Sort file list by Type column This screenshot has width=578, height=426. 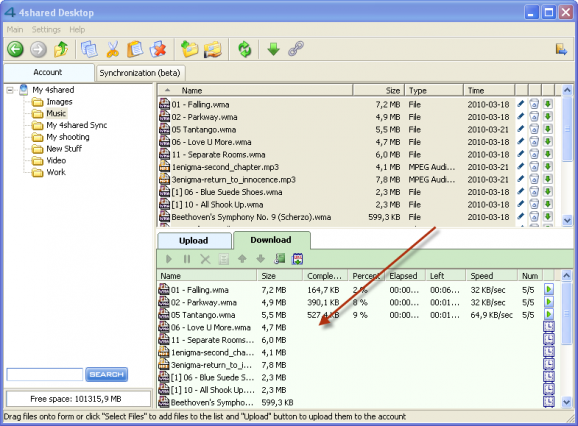tap(434, 90)
